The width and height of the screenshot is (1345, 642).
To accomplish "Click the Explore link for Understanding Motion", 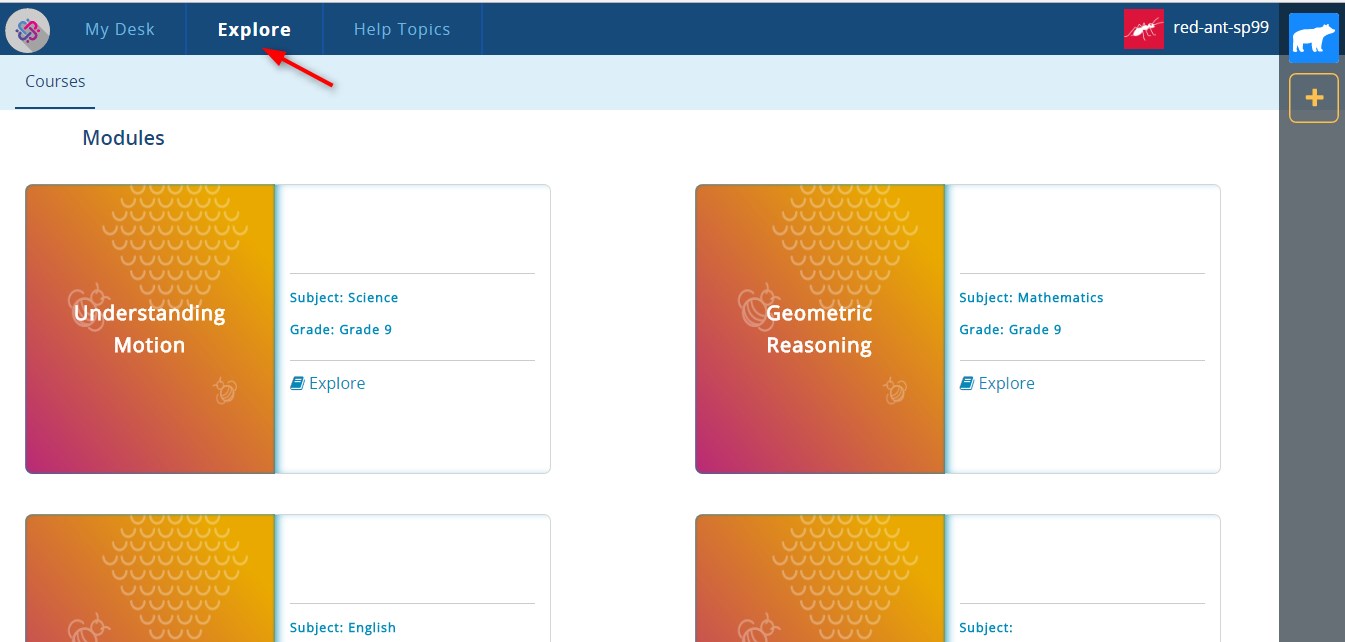I will pos(337,383).
